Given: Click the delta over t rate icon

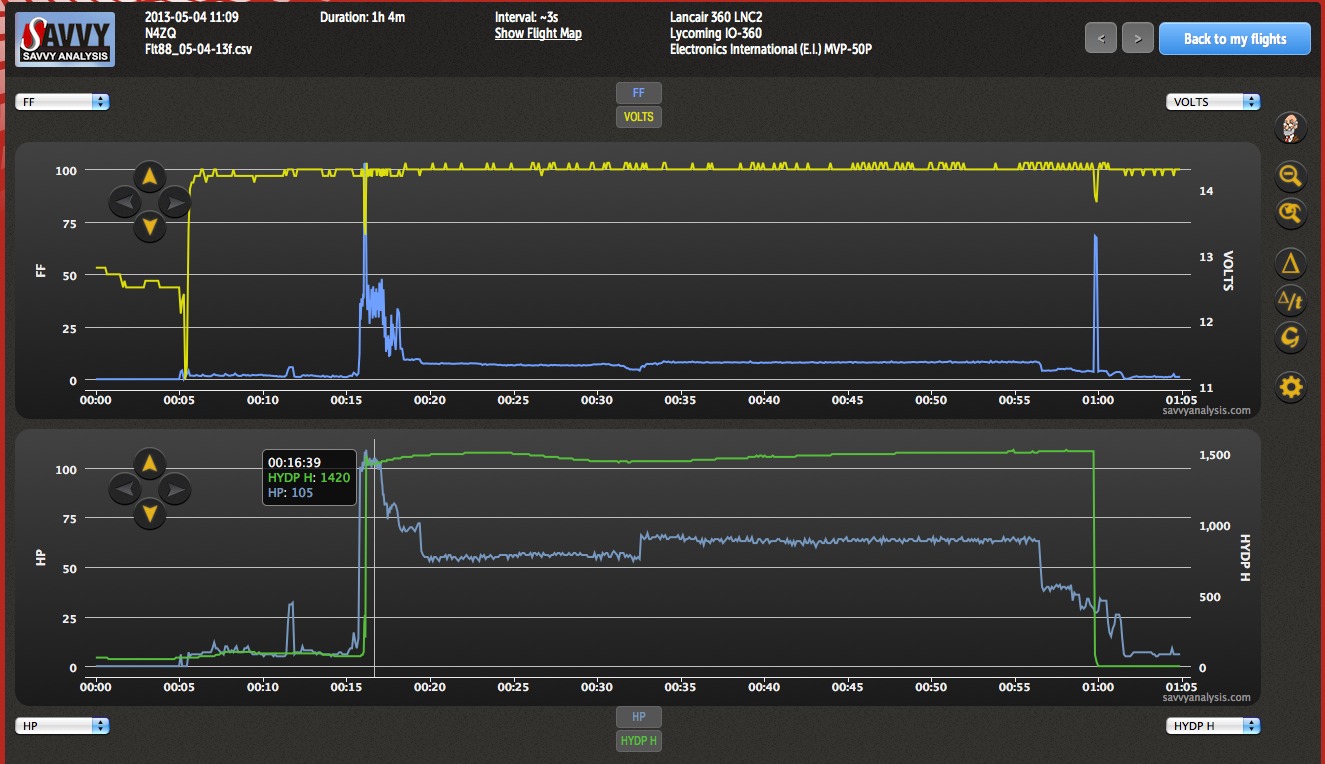Looking at the screenshot, I should tap(1290, 300).
